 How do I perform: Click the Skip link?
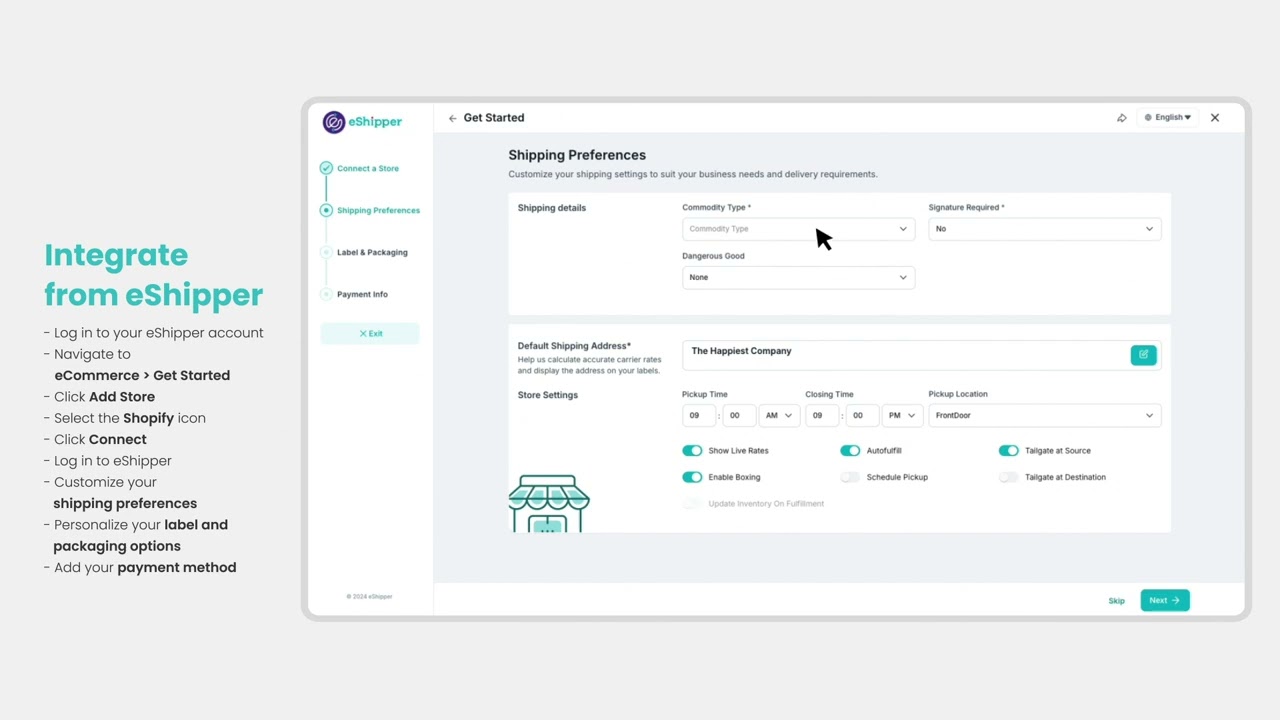1116,601
